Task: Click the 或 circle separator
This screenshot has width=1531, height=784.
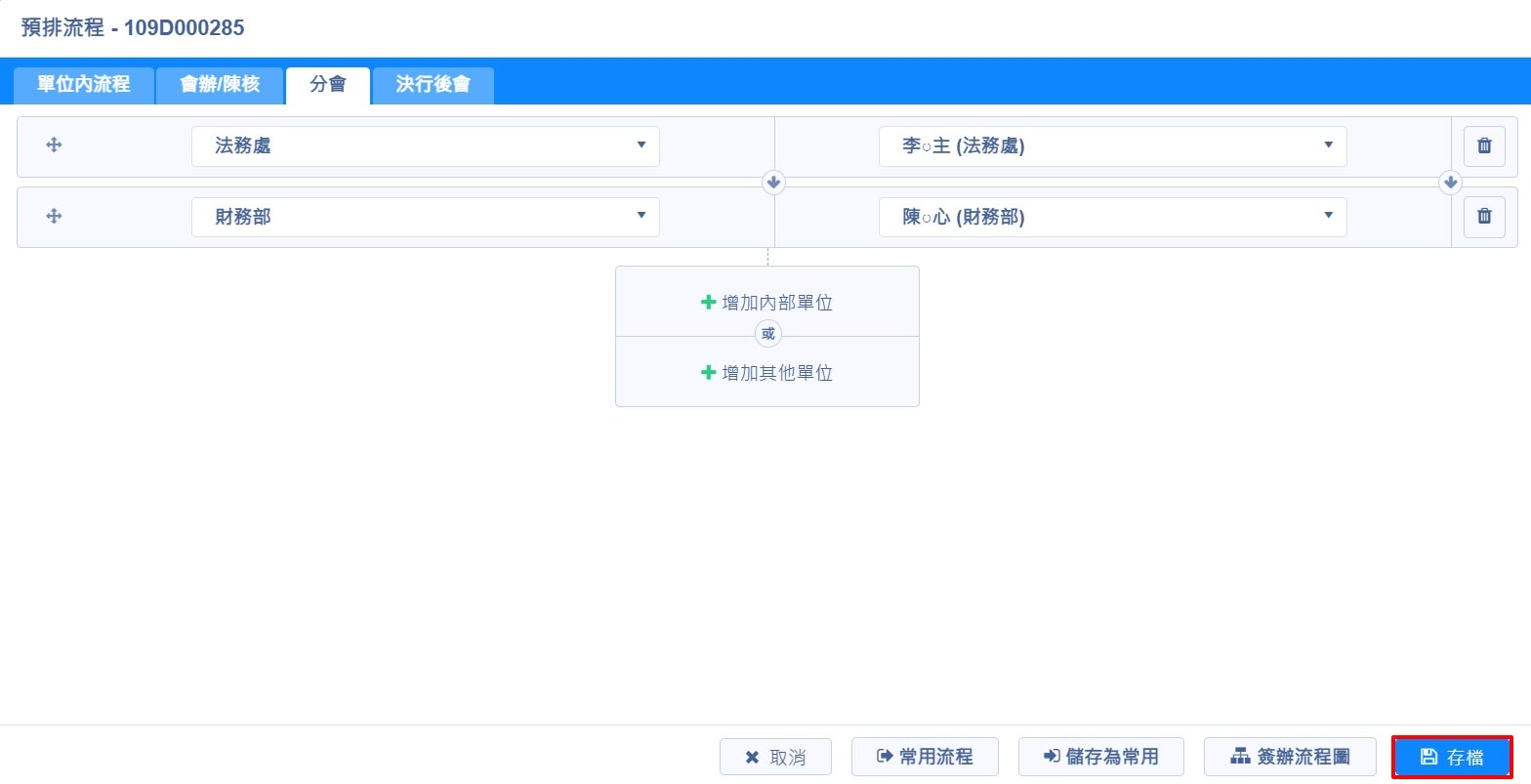Action: pyautogui.click(x=768, y=335)
